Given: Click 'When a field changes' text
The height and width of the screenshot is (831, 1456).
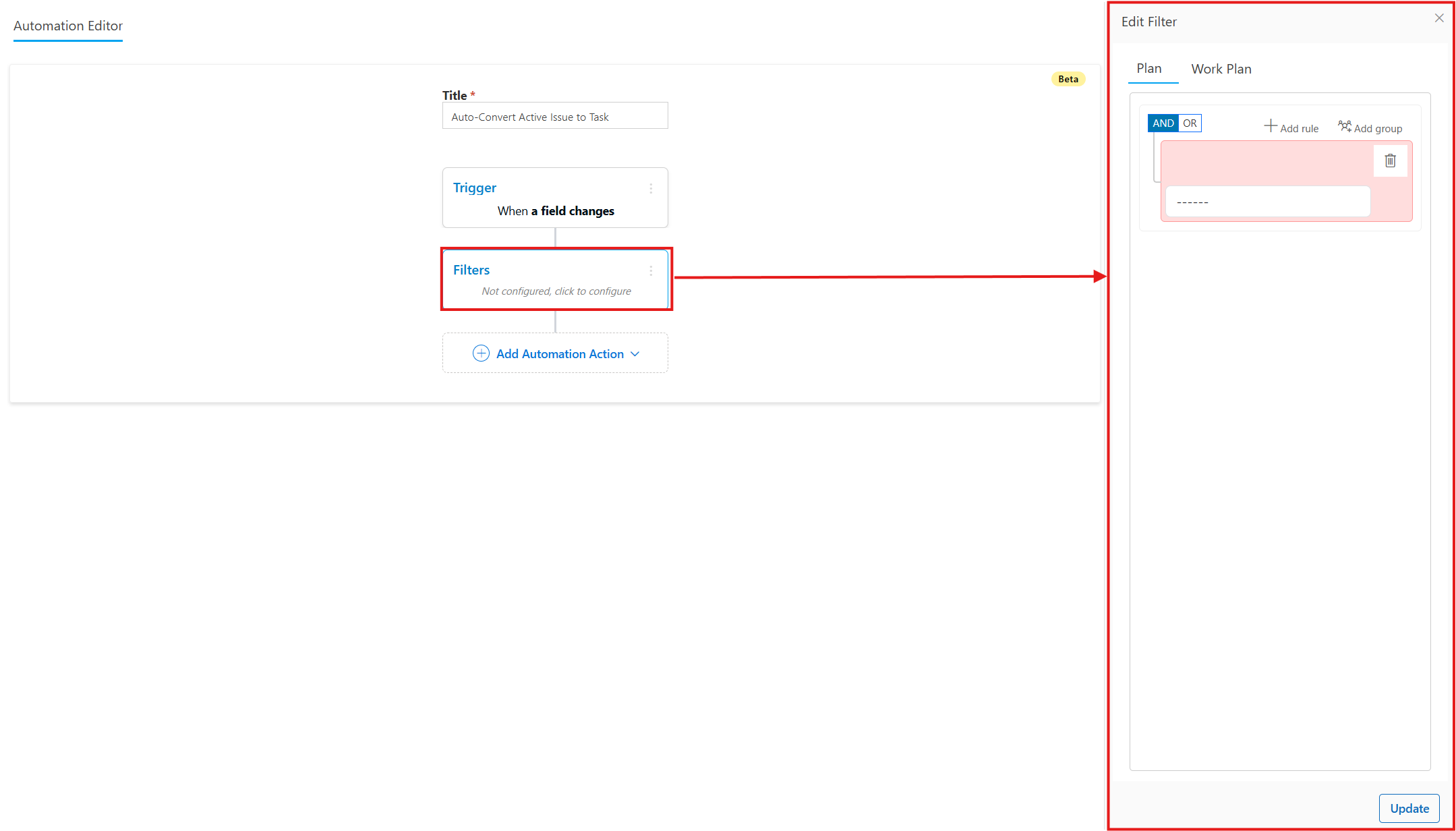Looking at the screenshot, I should tap(556, 211).
